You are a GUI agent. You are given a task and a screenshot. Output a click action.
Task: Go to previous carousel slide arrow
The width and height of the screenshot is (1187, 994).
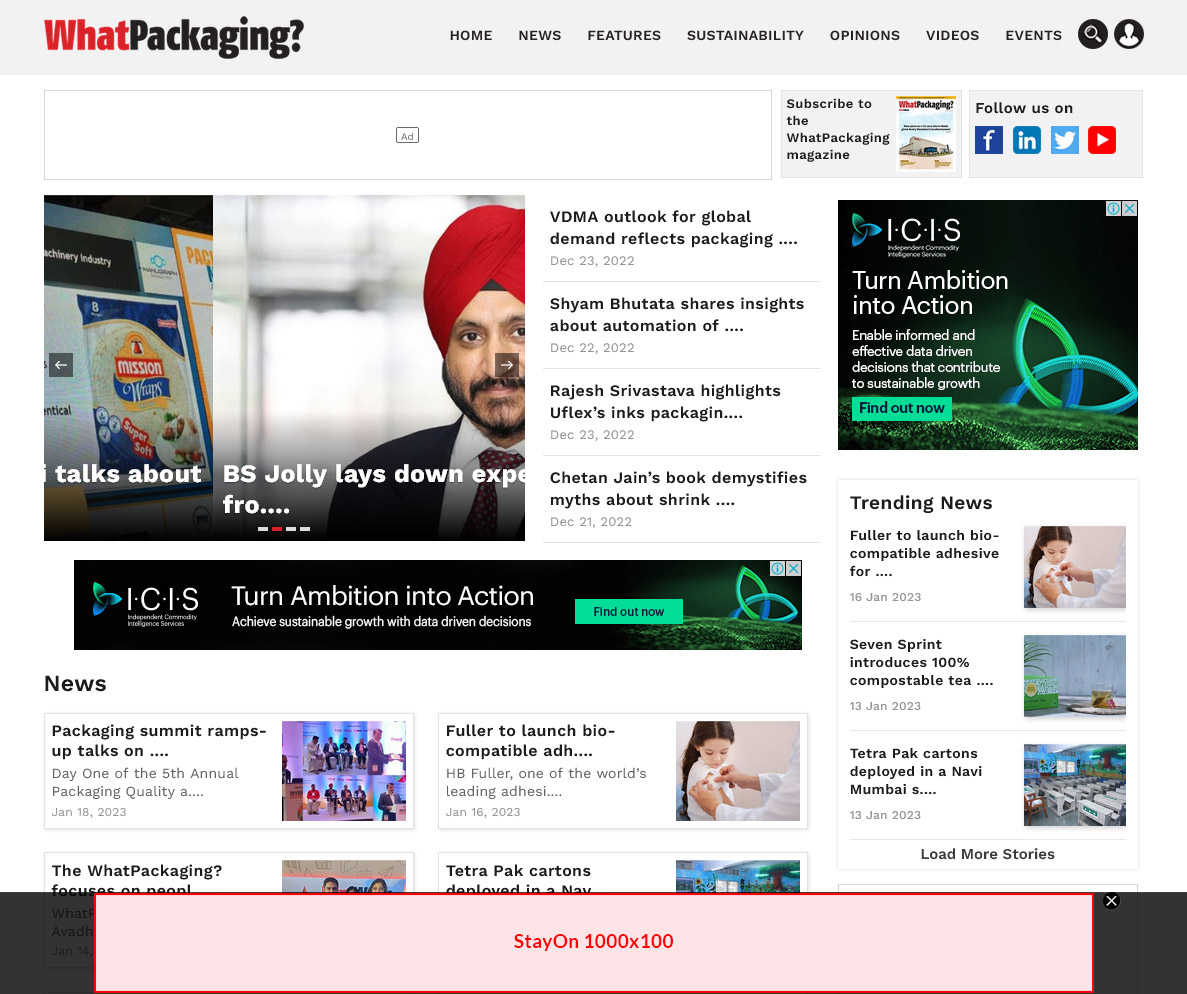(61, 365)
